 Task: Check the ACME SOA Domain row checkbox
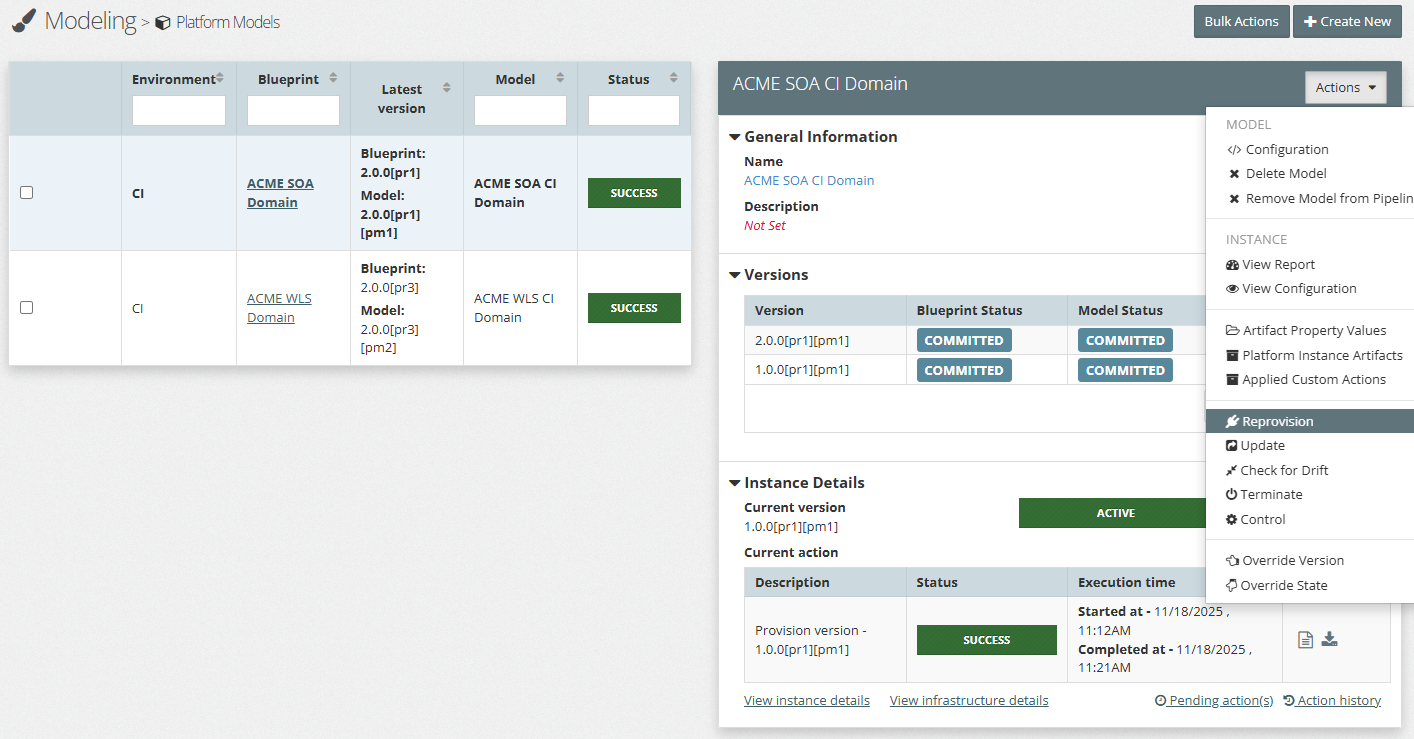pyautogui.click(x=27, y=193)
